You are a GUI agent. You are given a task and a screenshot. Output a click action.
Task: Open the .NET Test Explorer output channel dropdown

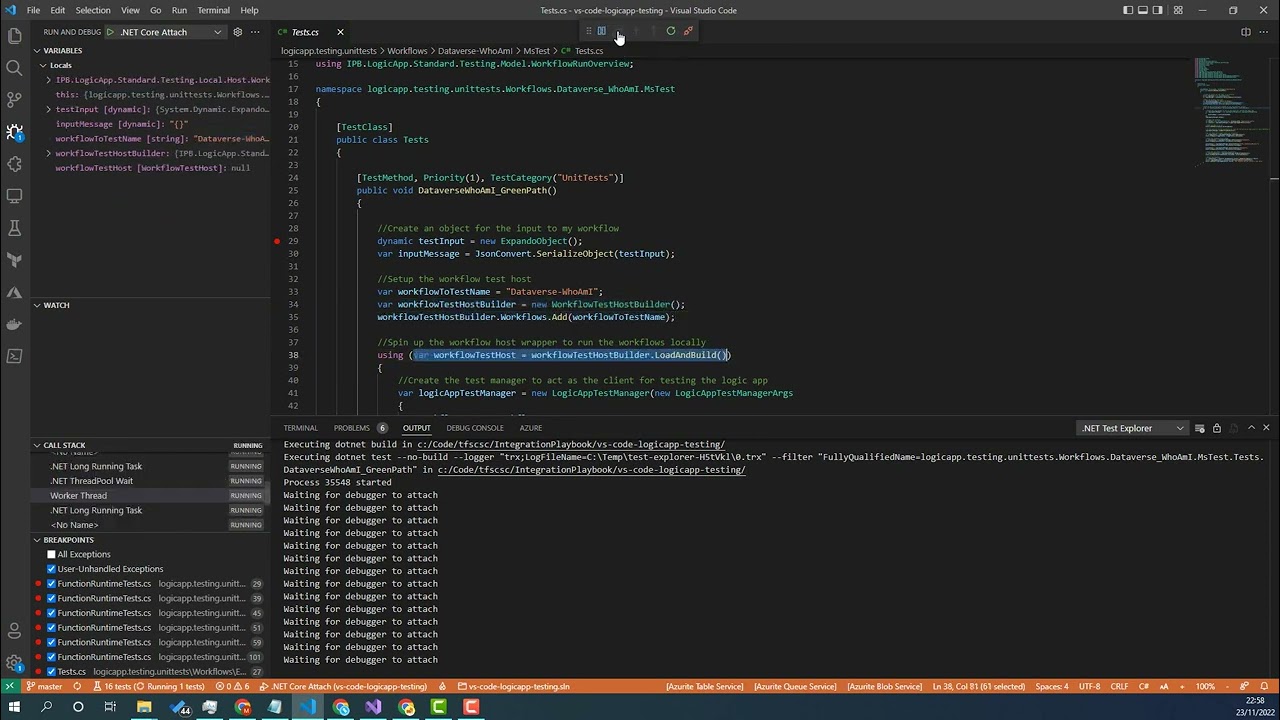pos(1132,428)
